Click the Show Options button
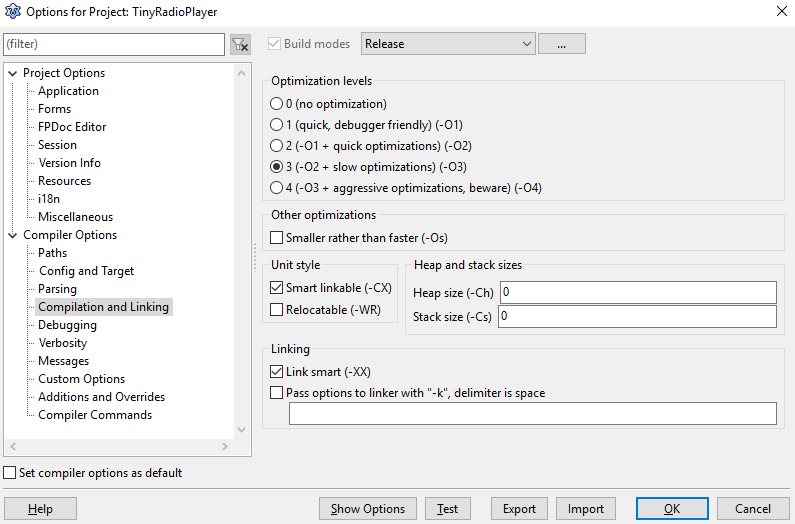Viewport: 795px width, 524px height. pyautogui.click(x=368, y=509)
